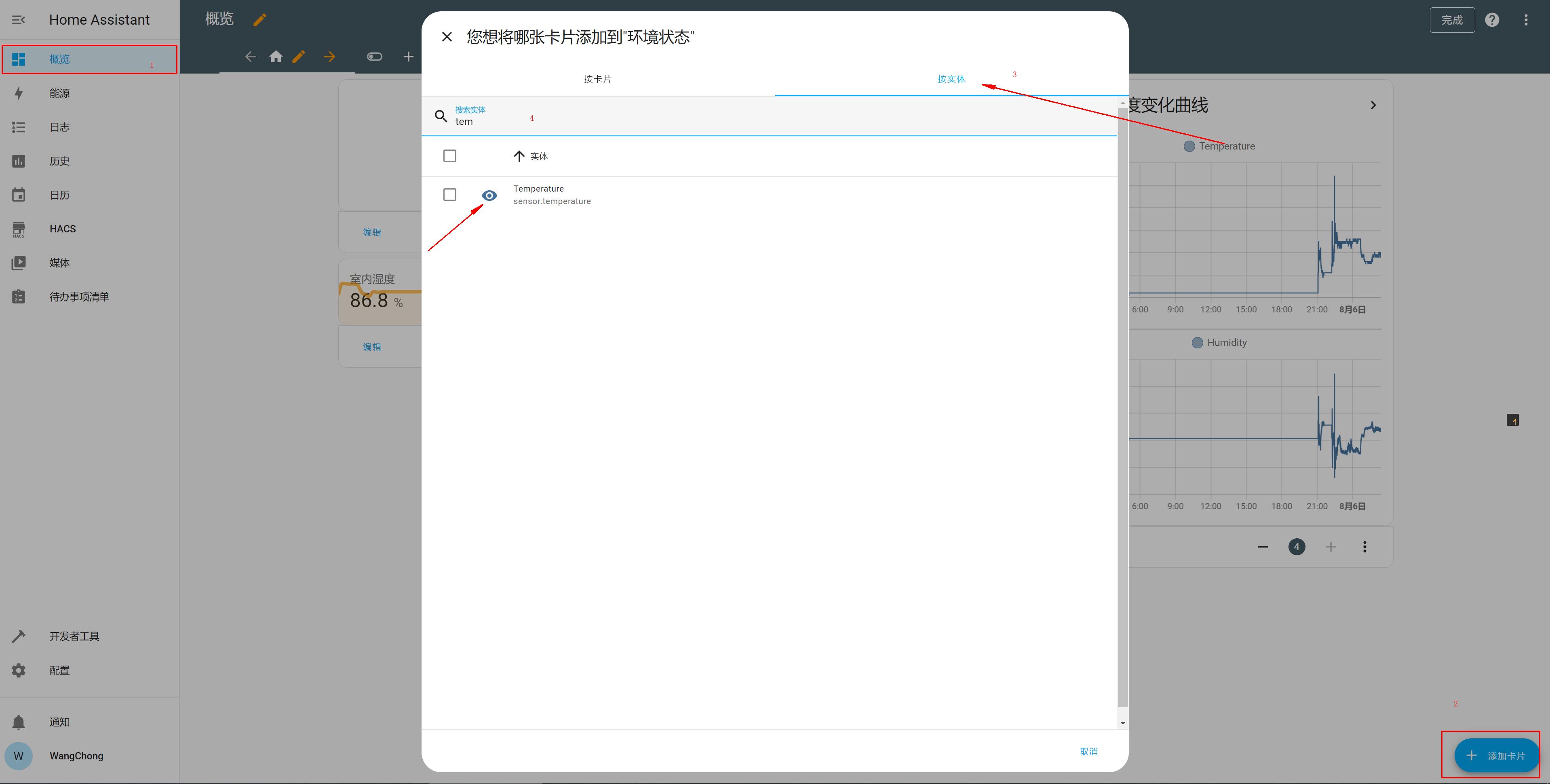This screenshot has width=1550, height=784.
Task: Click the search magnifier icon
Action: point(441,116)
